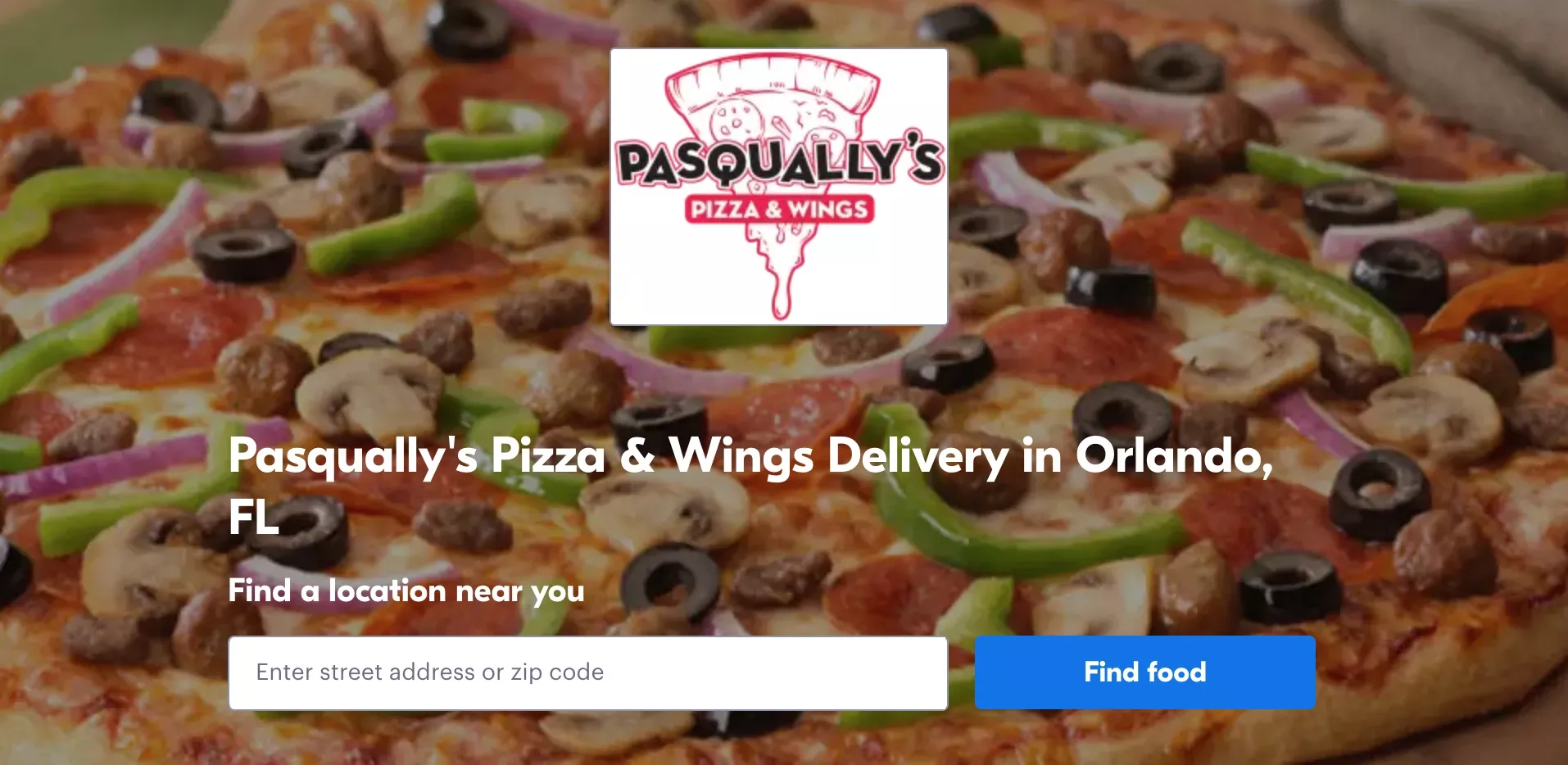This screenshot has height=765, width=1568.
Task: Click the word 'Delivery' in the heading
Action: point(918,457)
